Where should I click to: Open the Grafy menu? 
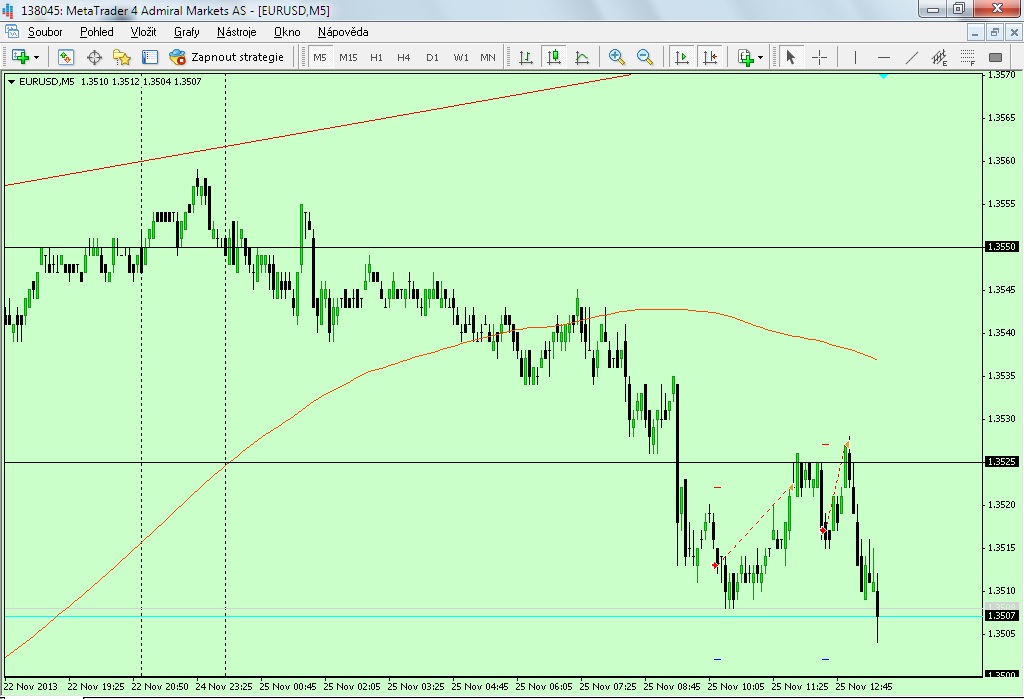pyautogui.click(x=187, y=31)
